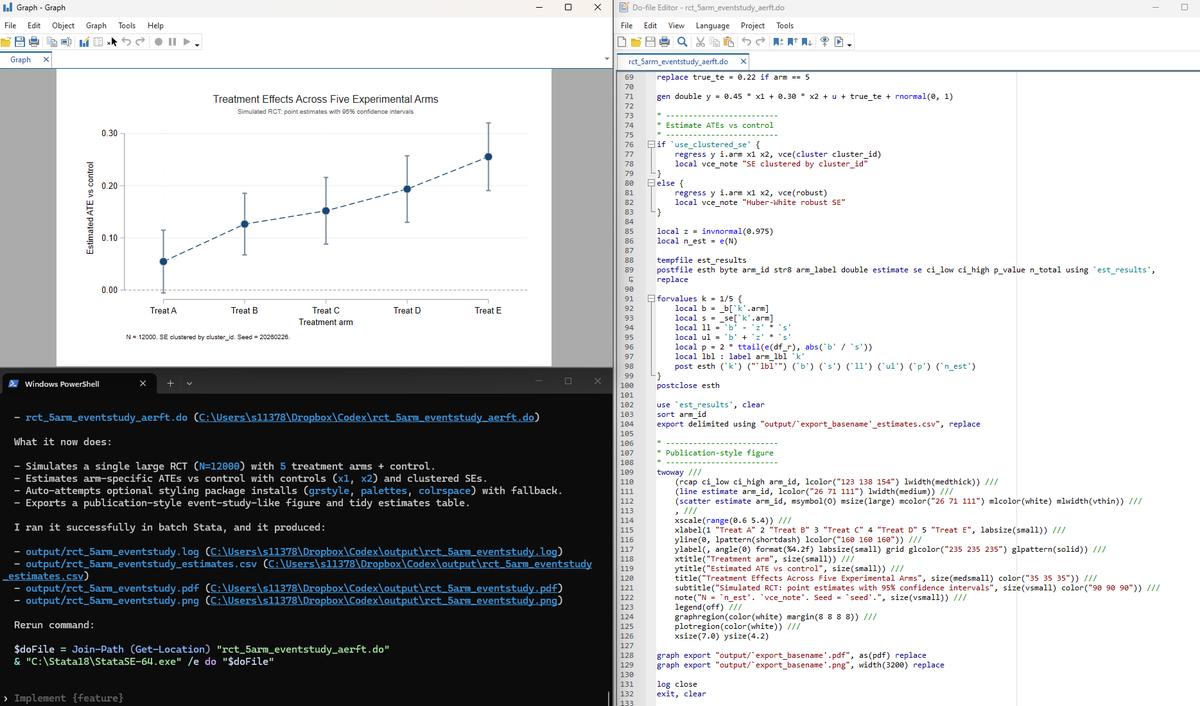The image size is (1200, 706).
Task: Click the Find magnifier in Do-file Editor
Action: pos(682,42)
